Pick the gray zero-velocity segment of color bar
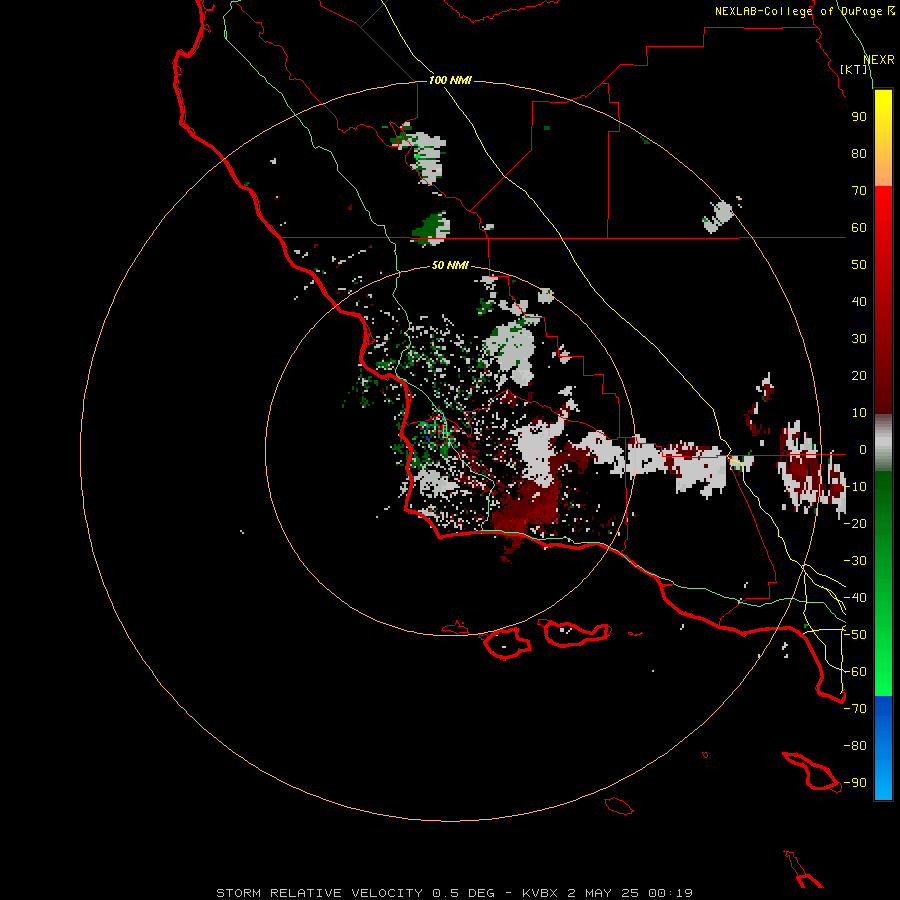The image size is (900, 900). point(883,443)
